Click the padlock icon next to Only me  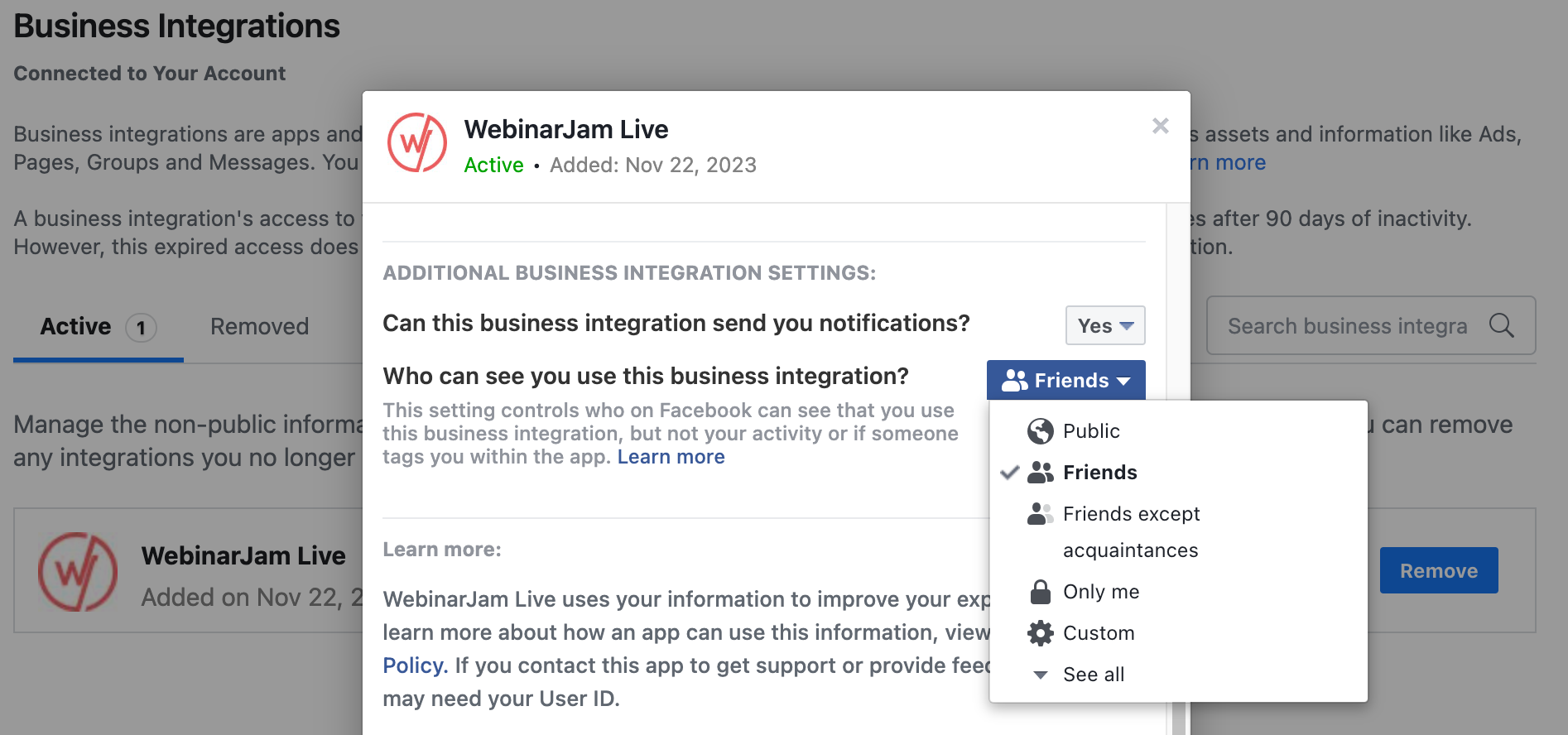[x=1040, y=591]
